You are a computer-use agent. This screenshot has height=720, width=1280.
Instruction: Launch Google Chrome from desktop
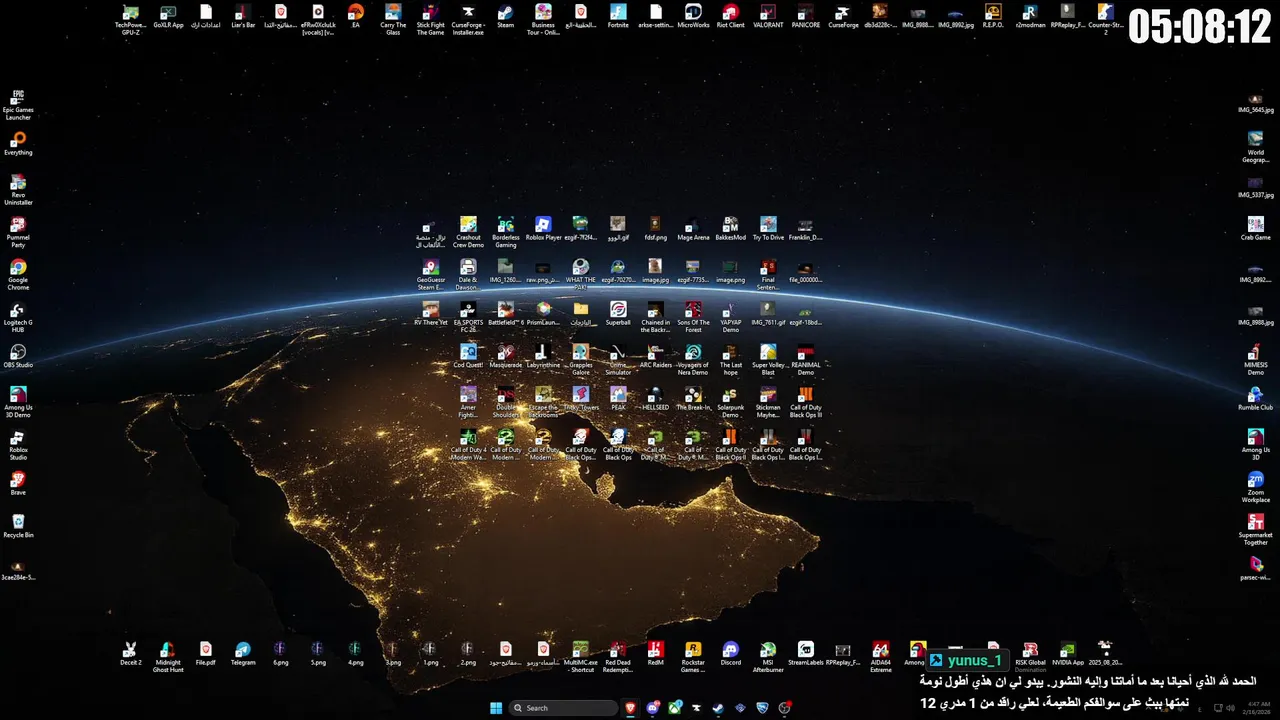(x=18, y=275)
